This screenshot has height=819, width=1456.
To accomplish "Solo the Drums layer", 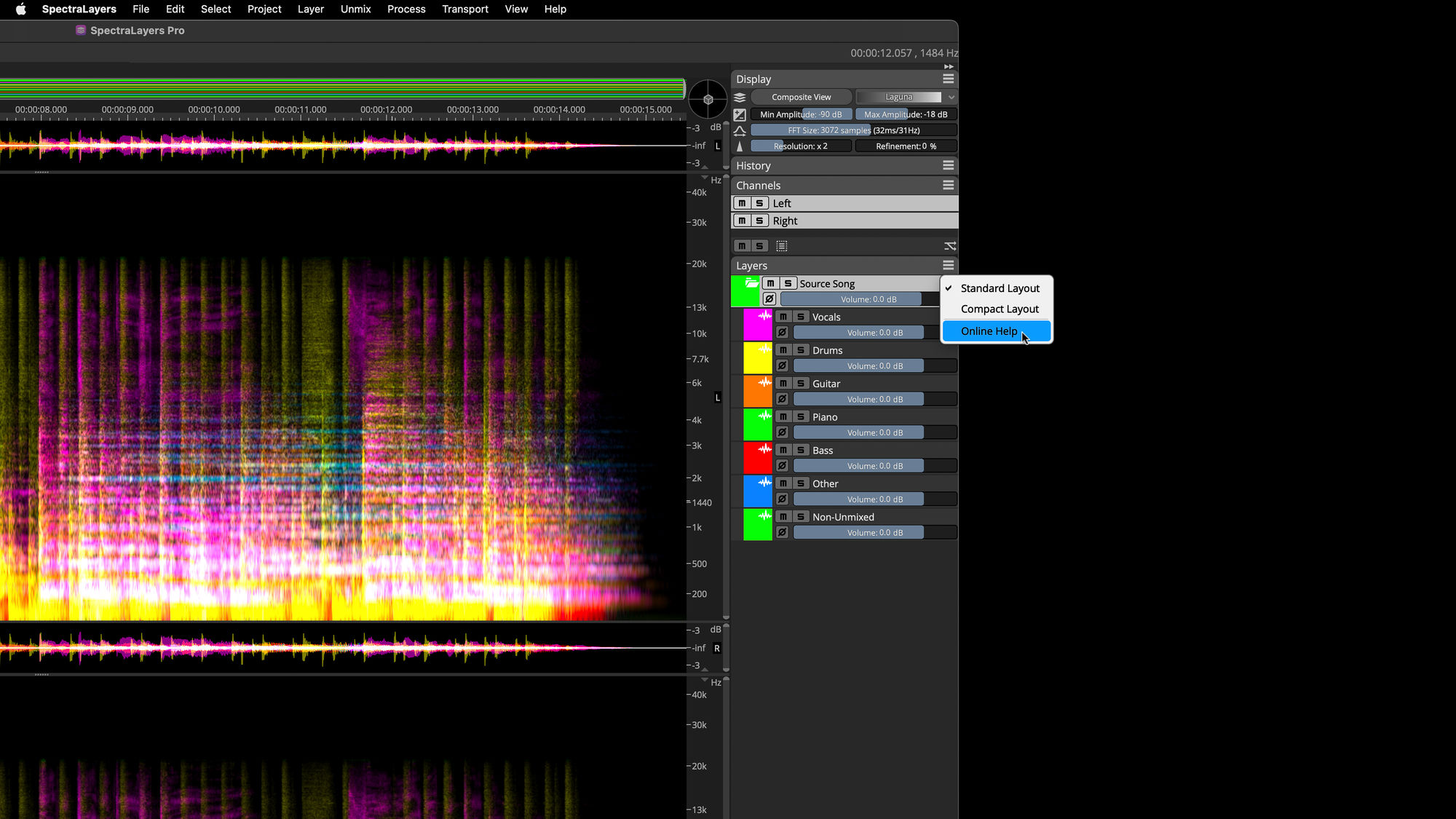I will pyautogui.click(x=800, y=349).
